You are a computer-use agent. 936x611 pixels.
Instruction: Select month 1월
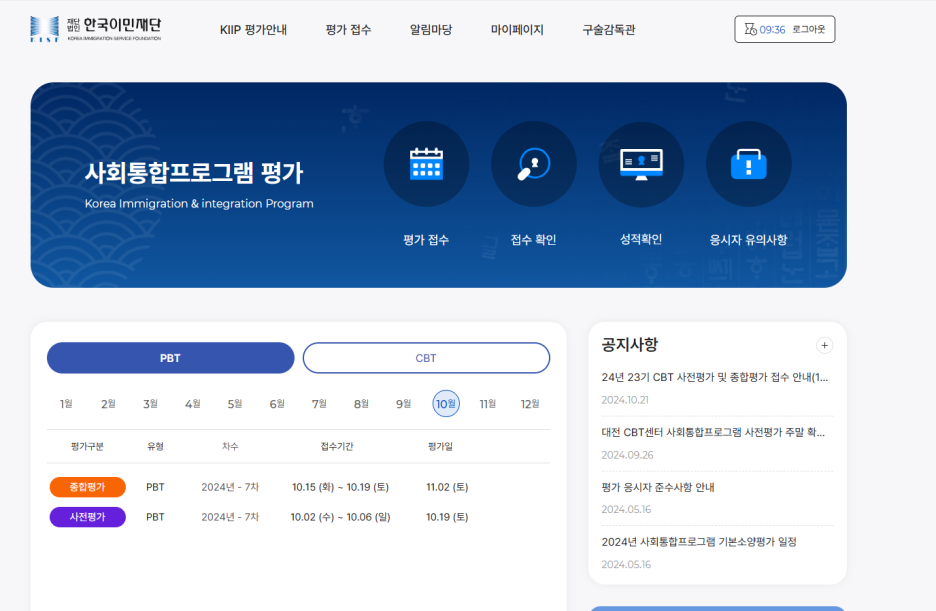point(66,404)
